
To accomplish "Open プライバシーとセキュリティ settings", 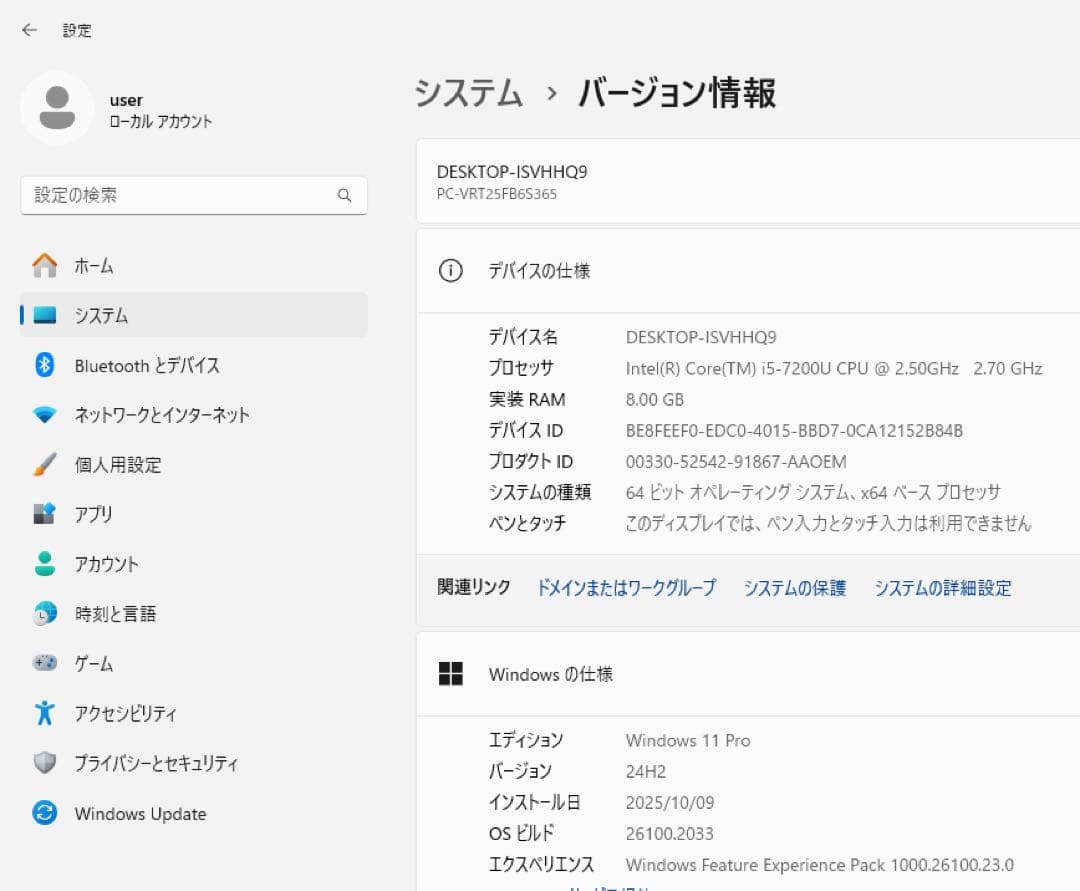I will tap(194, 762).
